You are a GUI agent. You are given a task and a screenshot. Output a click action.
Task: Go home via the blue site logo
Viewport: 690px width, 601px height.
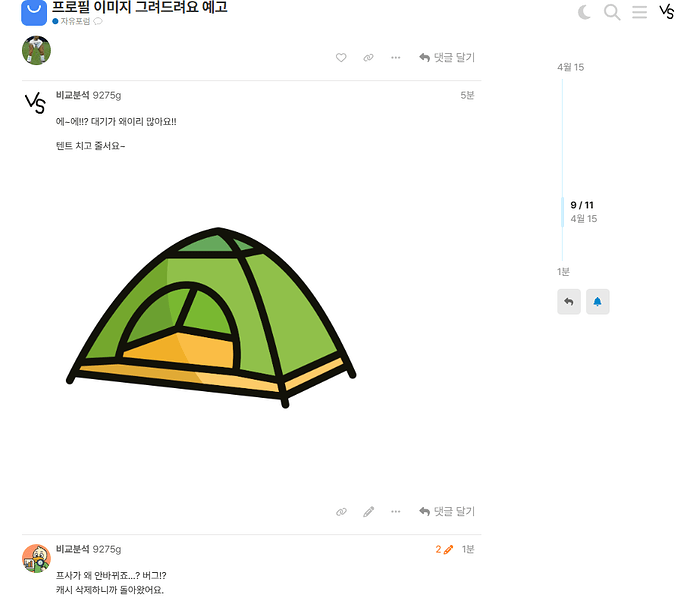coord(34,12)
